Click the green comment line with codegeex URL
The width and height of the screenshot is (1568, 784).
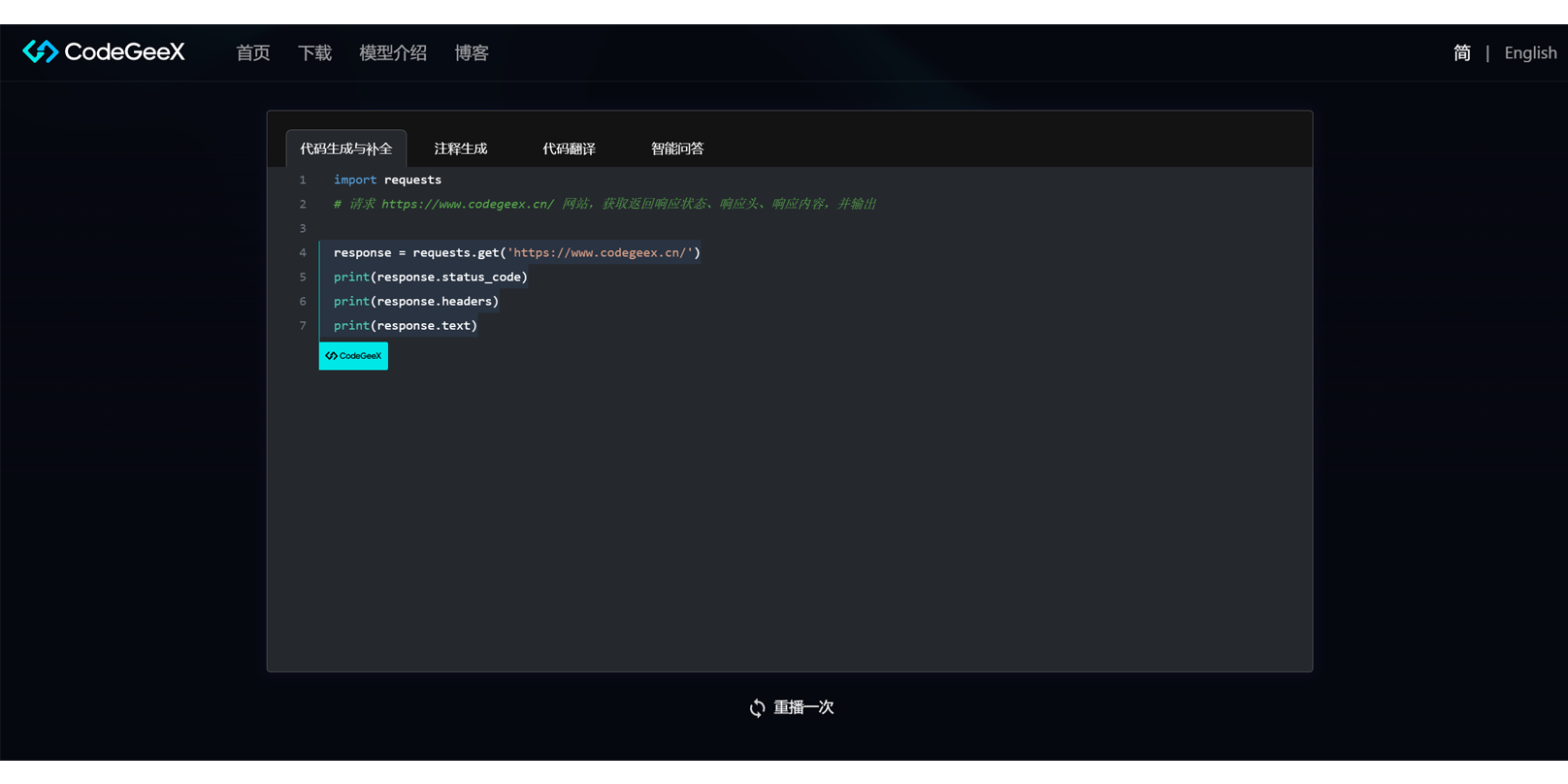(x=604, y=204)
